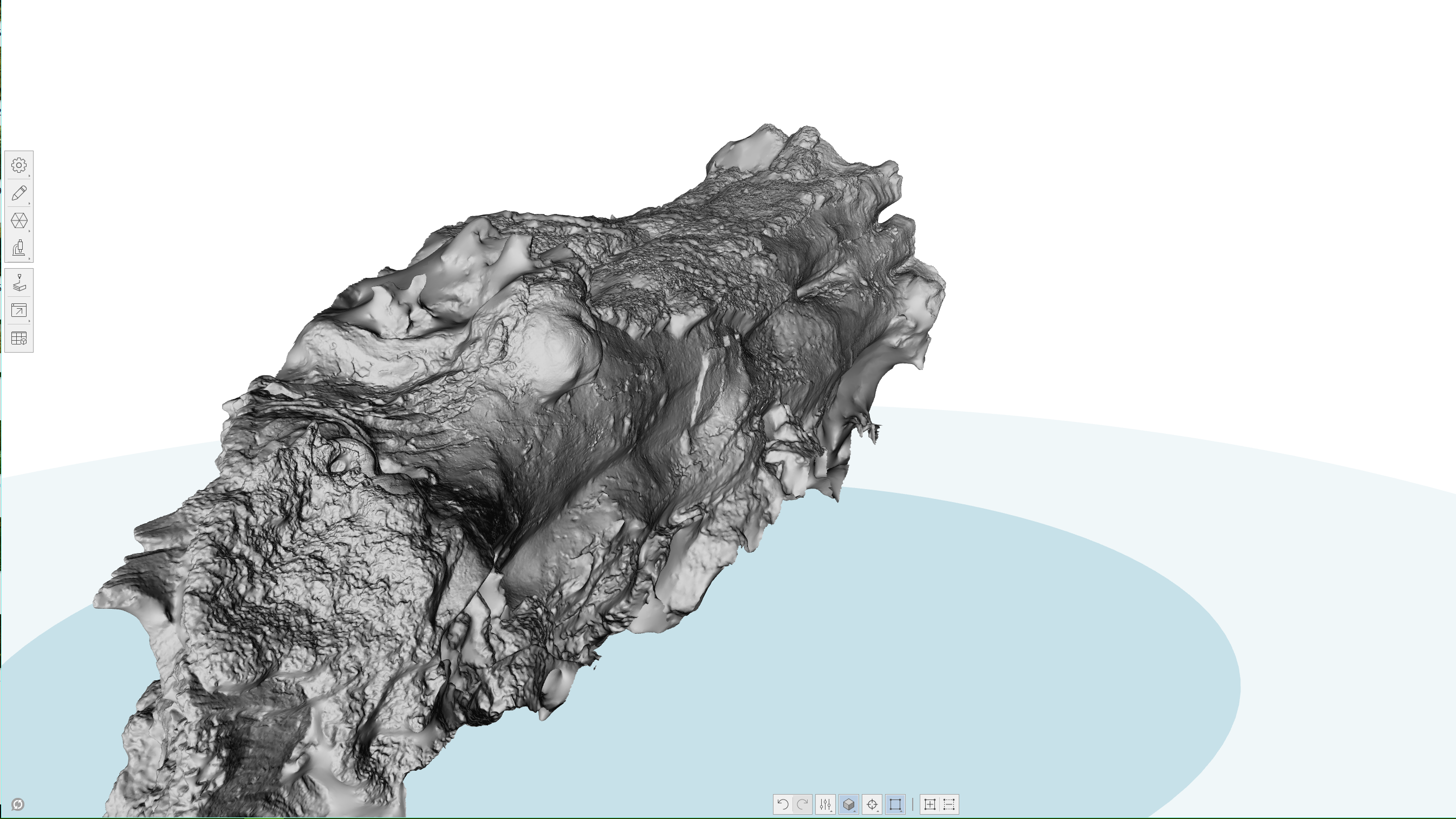Open the export panel tool

(x=19, y=311)
